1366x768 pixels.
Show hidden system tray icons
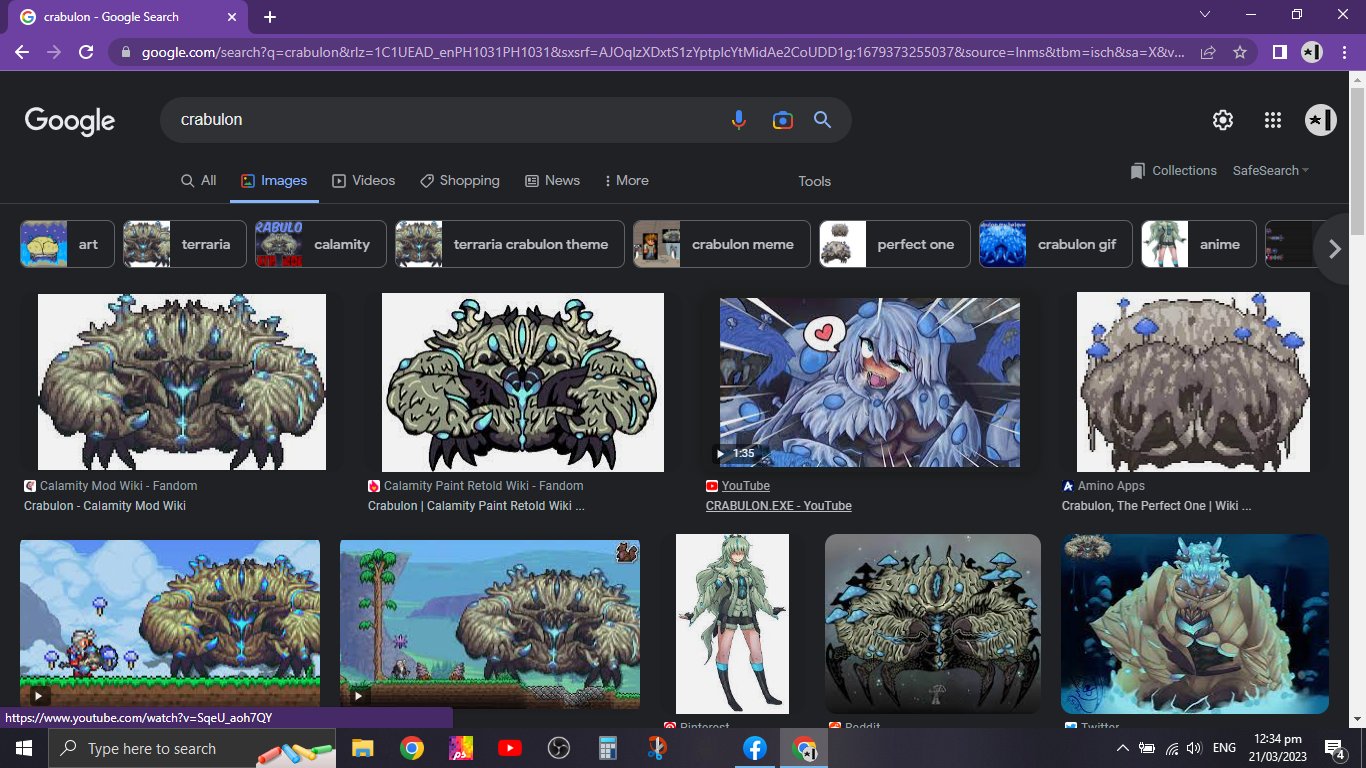click(1123, 748)
